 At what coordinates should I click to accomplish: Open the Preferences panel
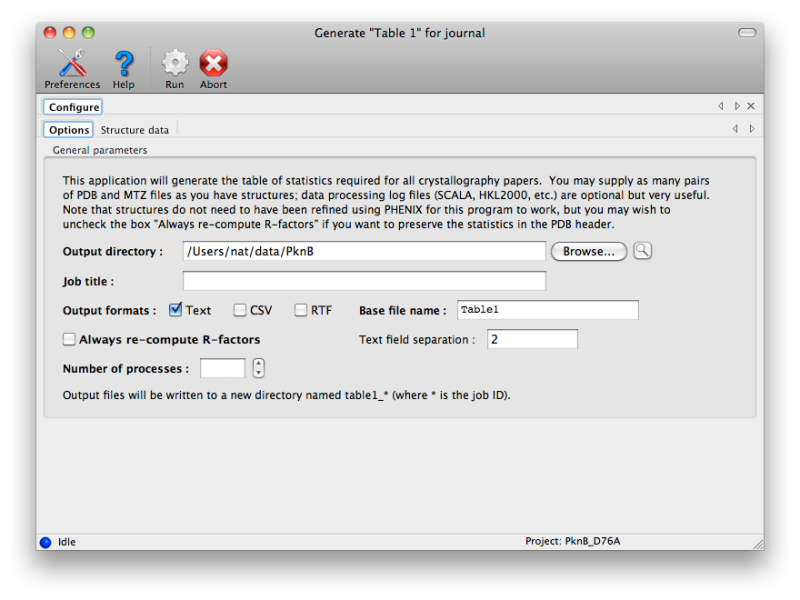coord(71,66)
